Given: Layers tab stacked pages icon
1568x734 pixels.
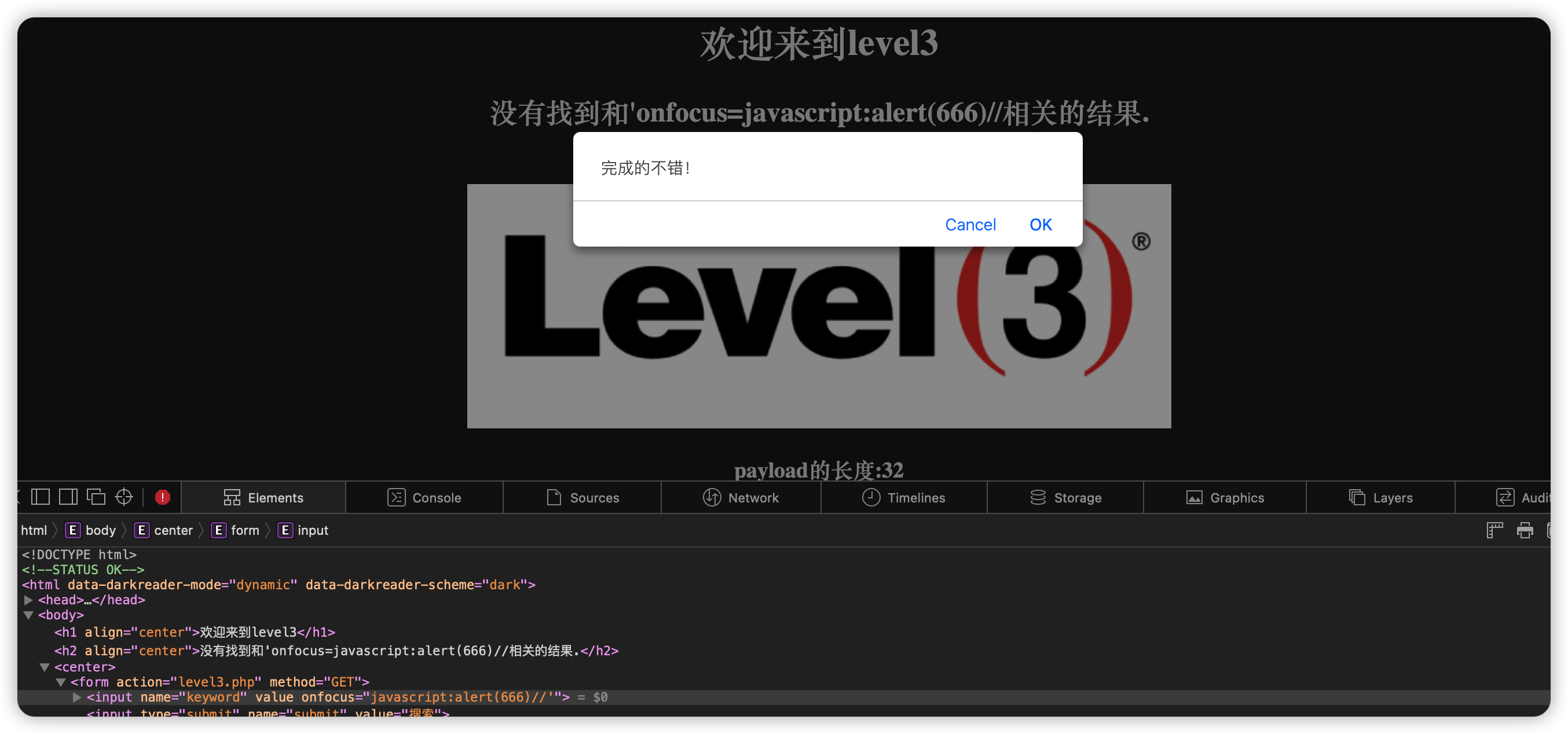Looking at the screenshot, I should 1357,497.
